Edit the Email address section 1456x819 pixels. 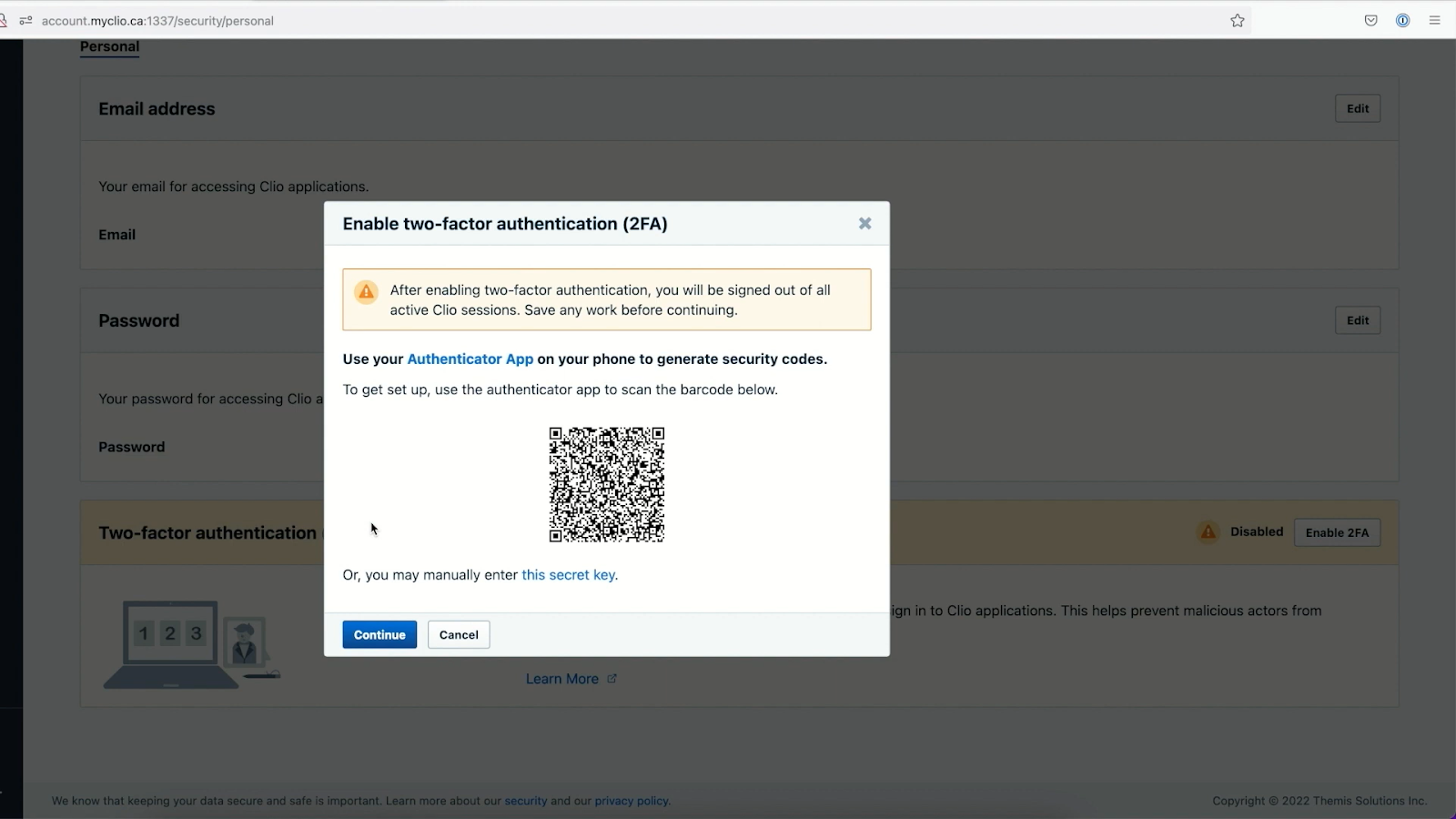(x=1358, y=108)
